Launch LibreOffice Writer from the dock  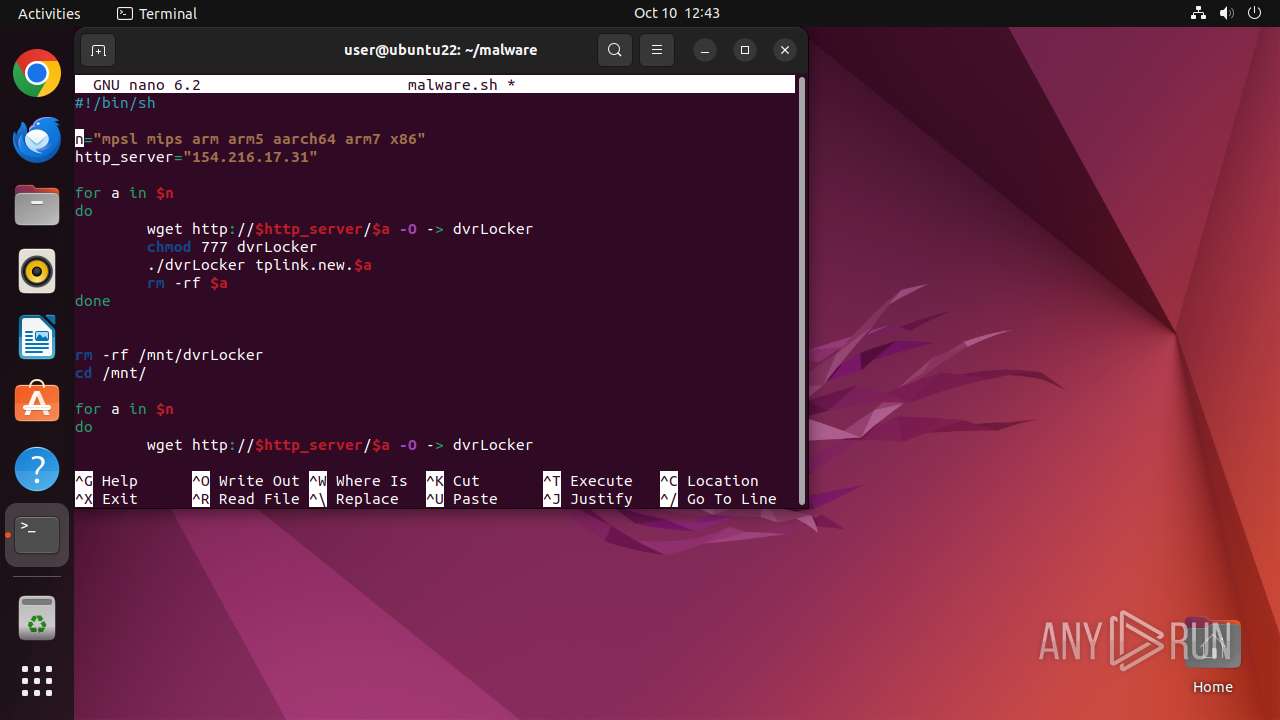click(37, 337)
